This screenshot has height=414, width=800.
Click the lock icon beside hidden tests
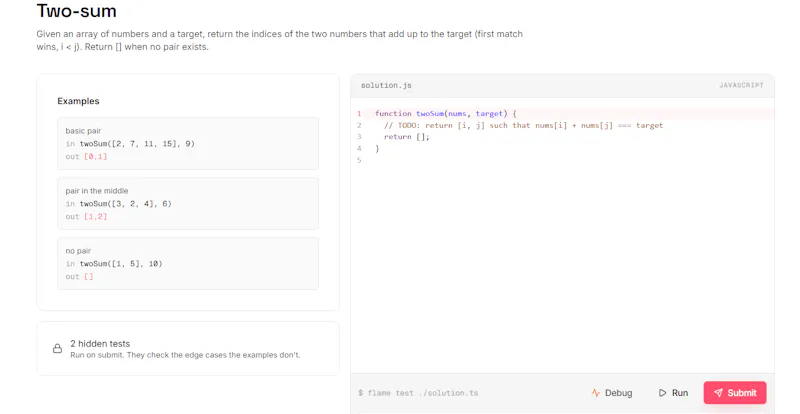click(x=58, y=349)
